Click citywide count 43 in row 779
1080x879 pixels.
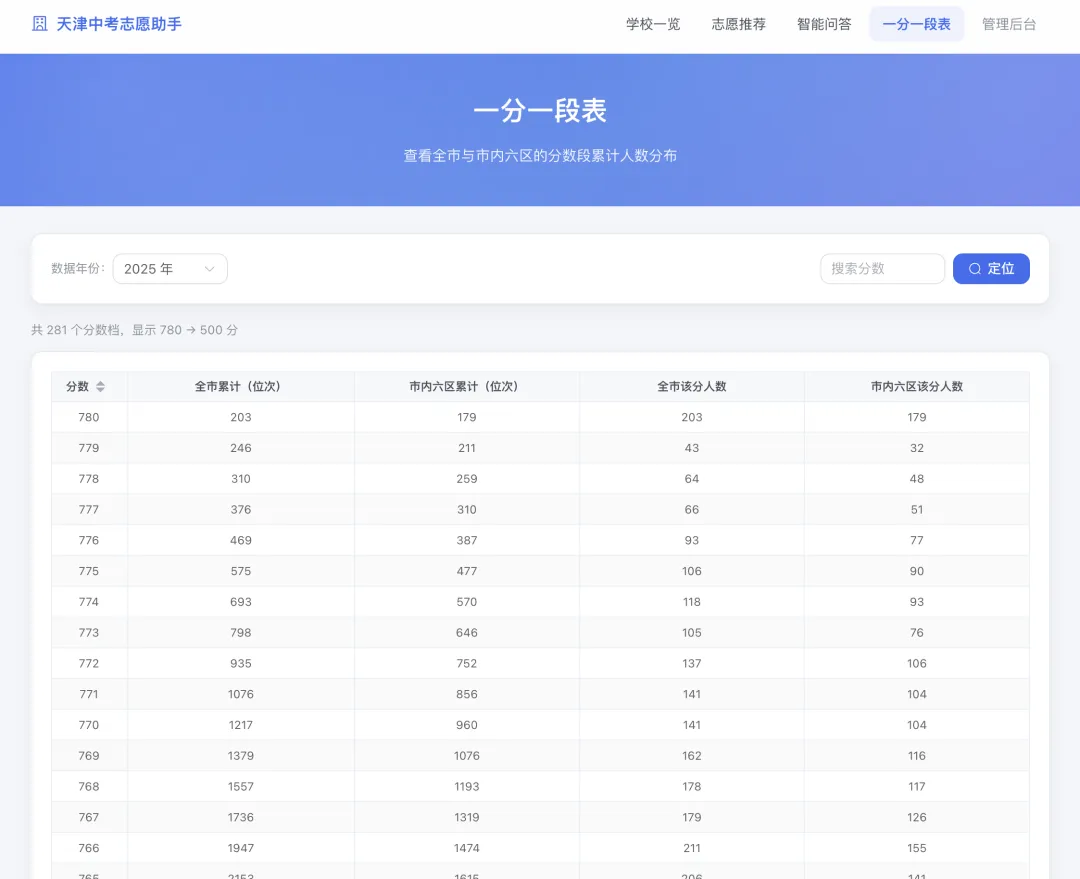692,448
